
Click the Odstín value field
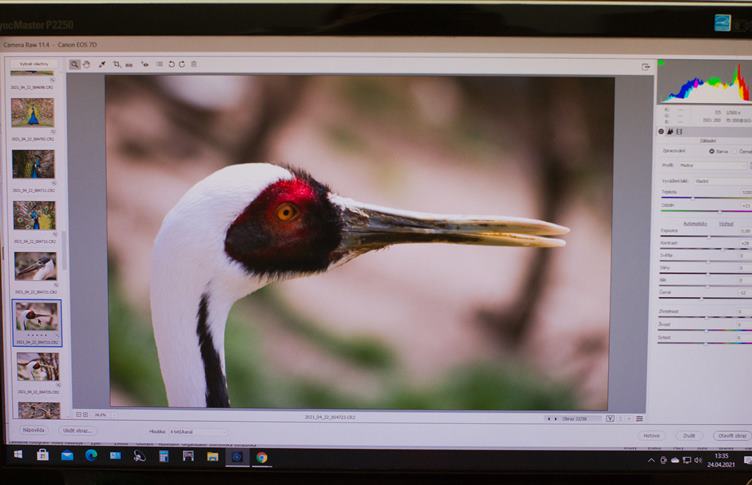tap(746, 205)
